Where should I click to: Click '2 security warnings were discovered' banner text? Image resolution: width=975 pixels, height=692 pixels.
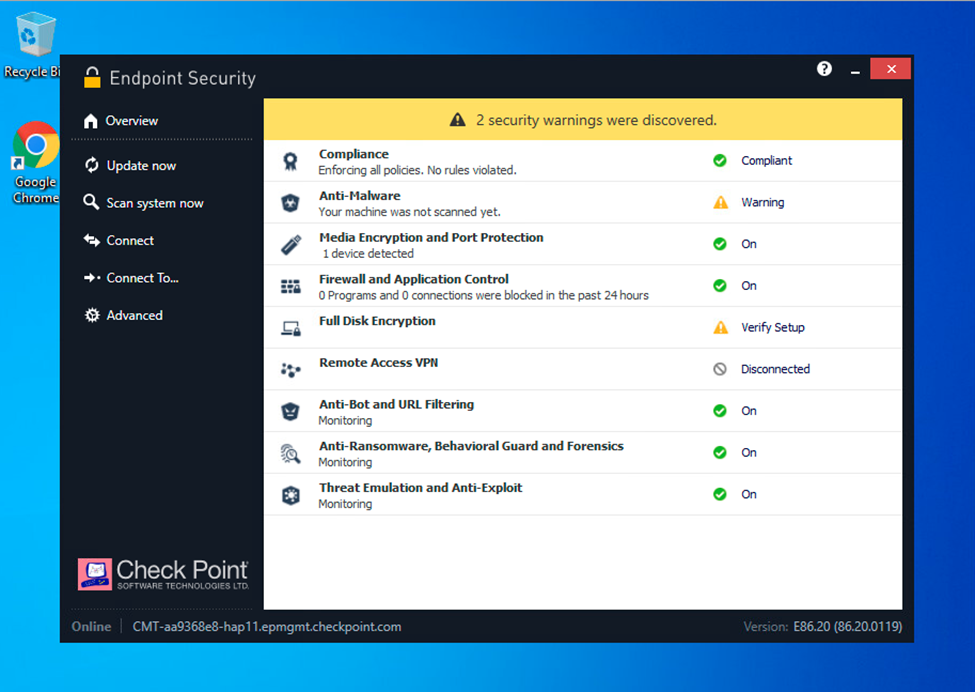[596, 120]
